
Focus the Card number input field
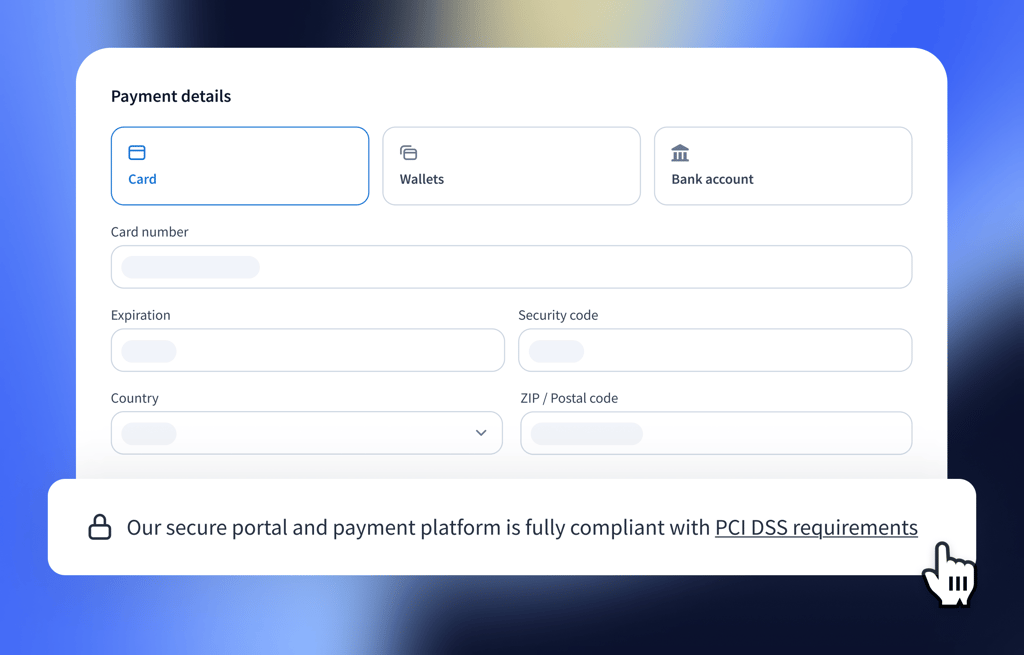511,267
